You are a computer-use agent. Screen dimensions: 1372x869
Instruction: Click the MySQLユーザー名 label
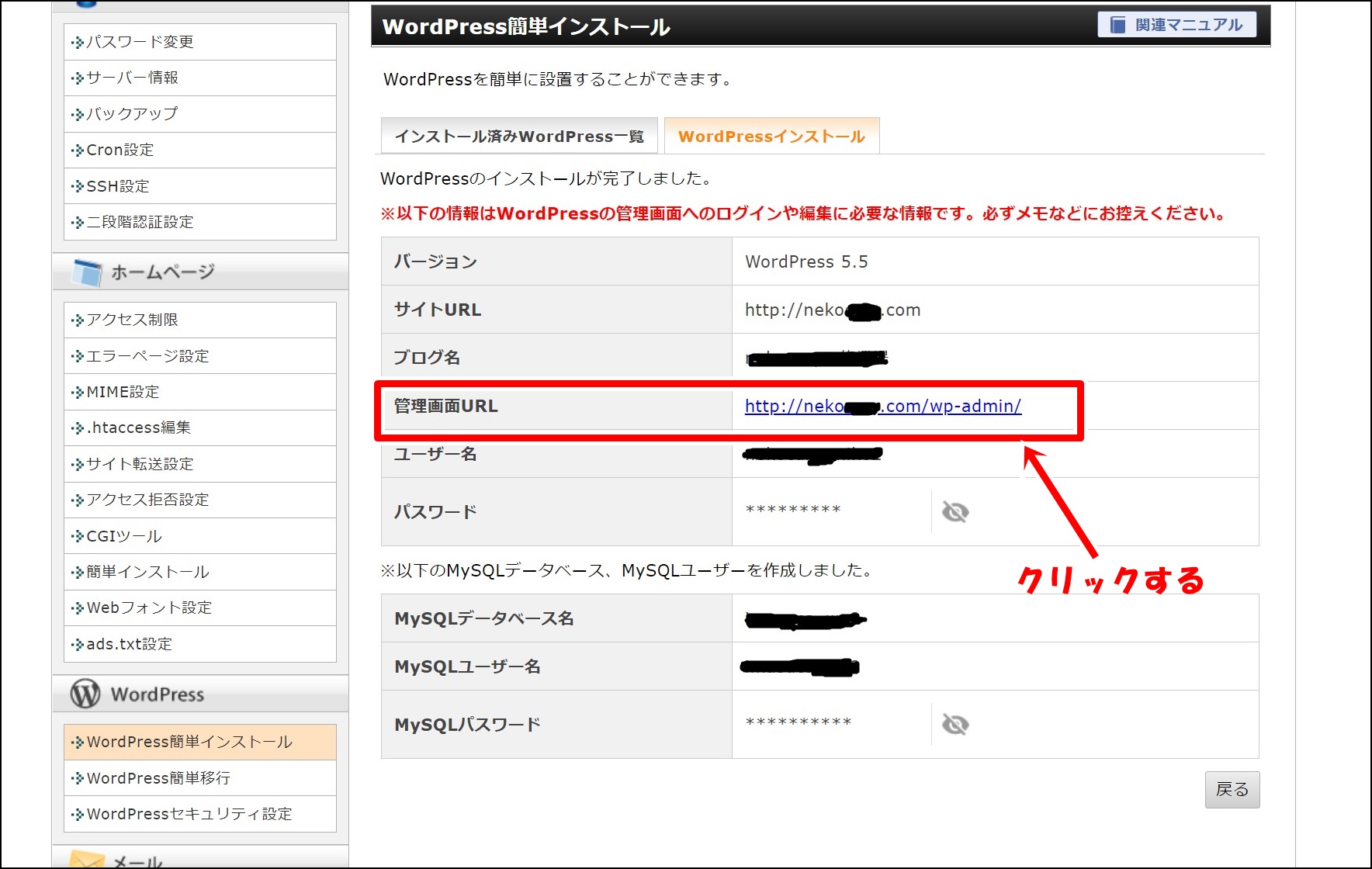[x=467, y=666]
